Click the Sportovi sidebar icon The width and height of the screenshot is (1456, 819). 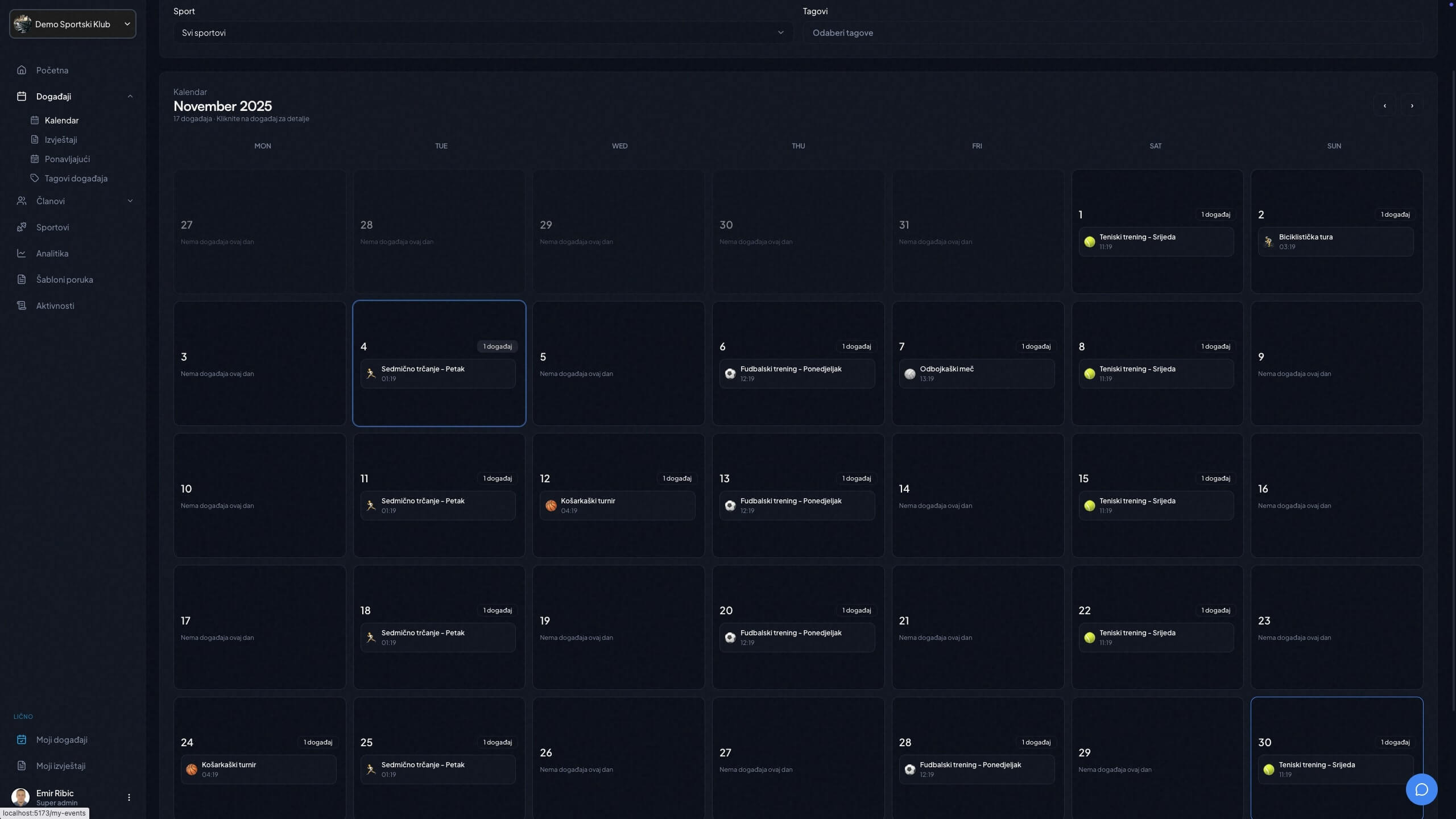coord(22,227)
